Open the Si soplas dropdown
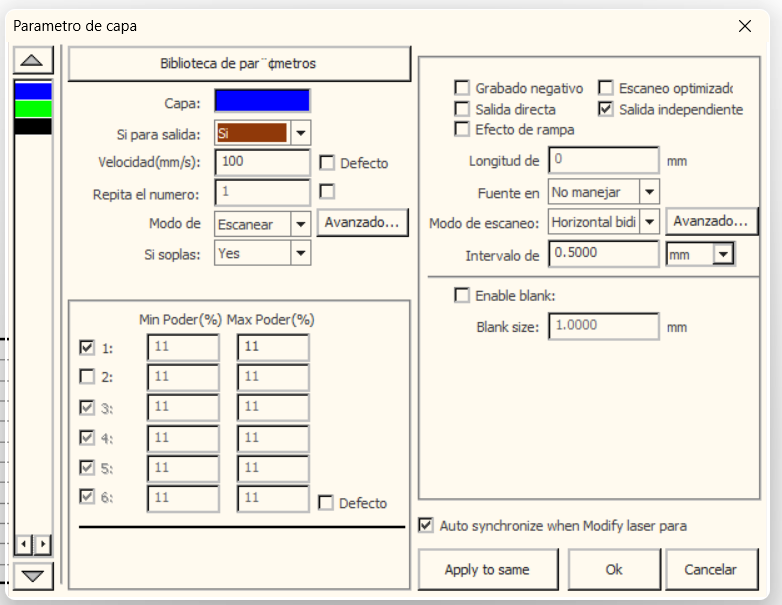 300,254
